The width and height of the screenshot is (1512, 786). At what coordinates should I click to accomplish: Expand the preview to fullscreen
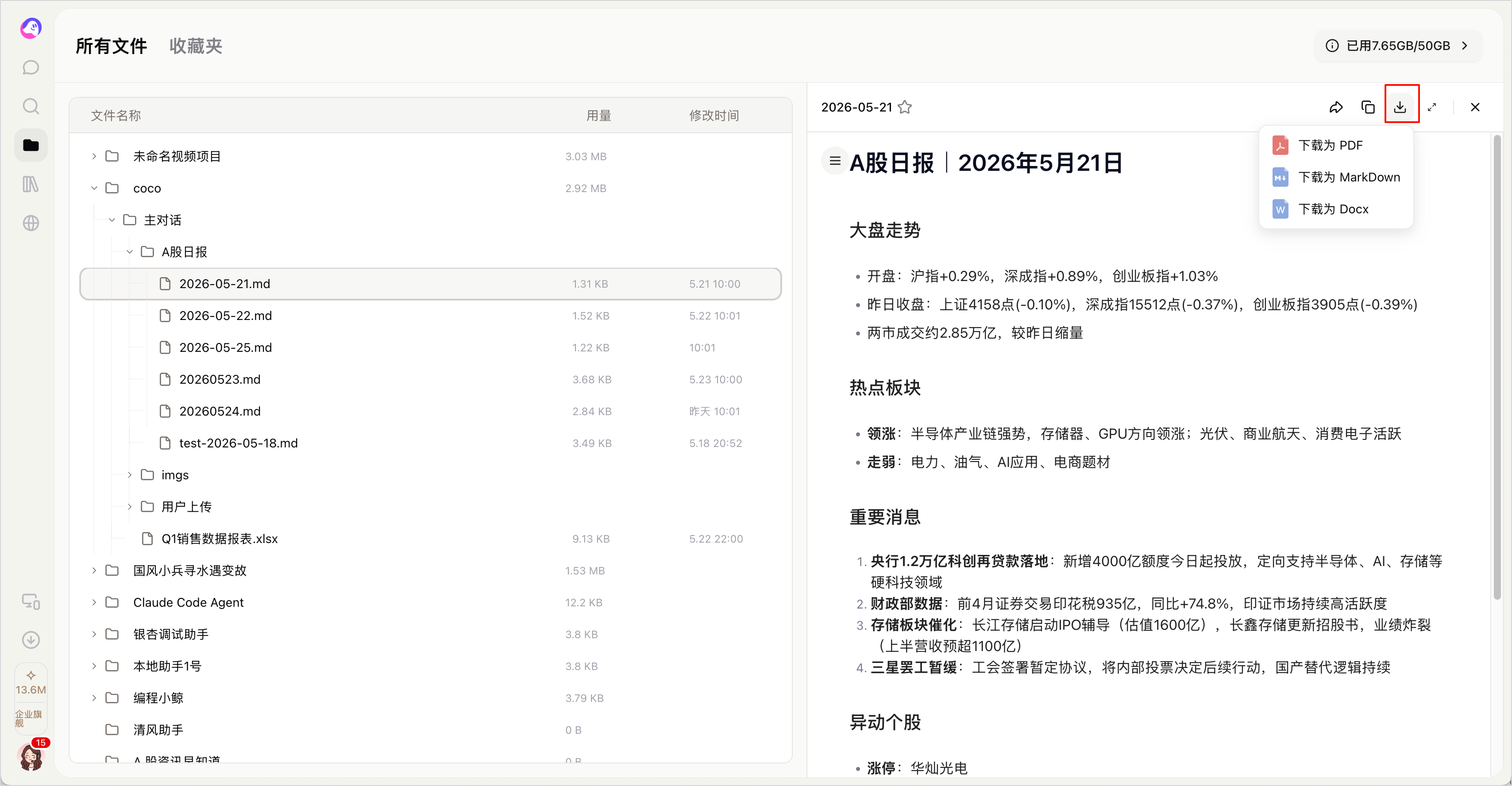tap(1432, 107)
